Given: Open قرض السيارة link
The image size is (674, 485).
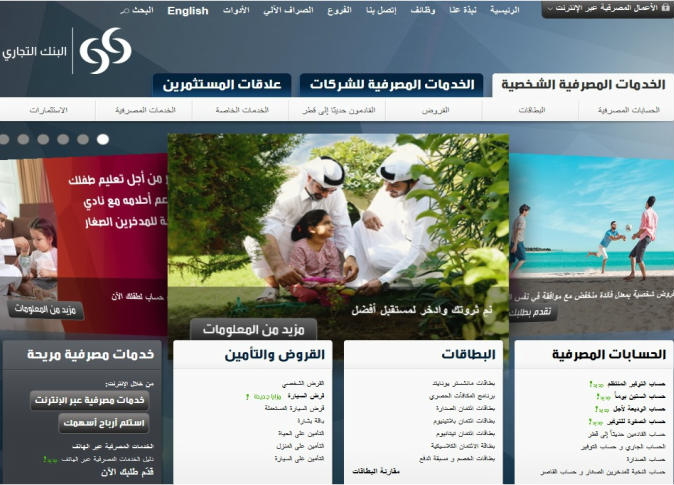Looking at the screenshot, I should point(306,396).
